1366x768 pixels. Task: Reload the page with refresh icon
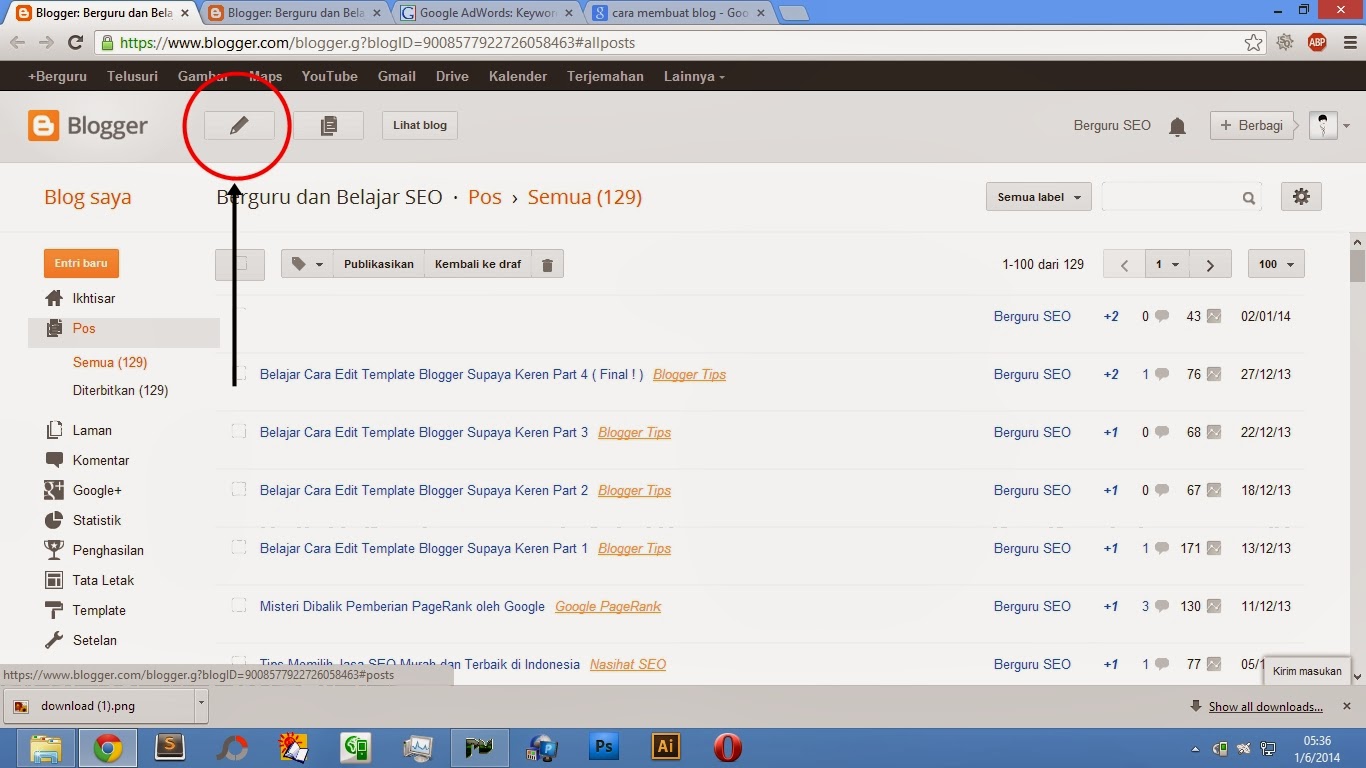click(75, 43)
